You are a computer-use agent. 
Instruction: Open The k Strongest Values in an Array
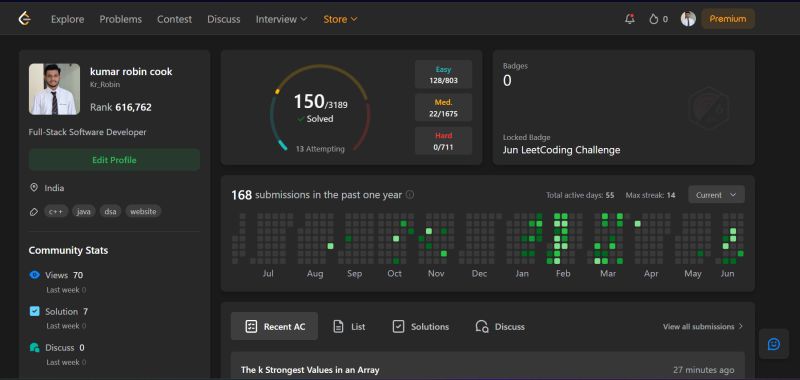[310, 370]
